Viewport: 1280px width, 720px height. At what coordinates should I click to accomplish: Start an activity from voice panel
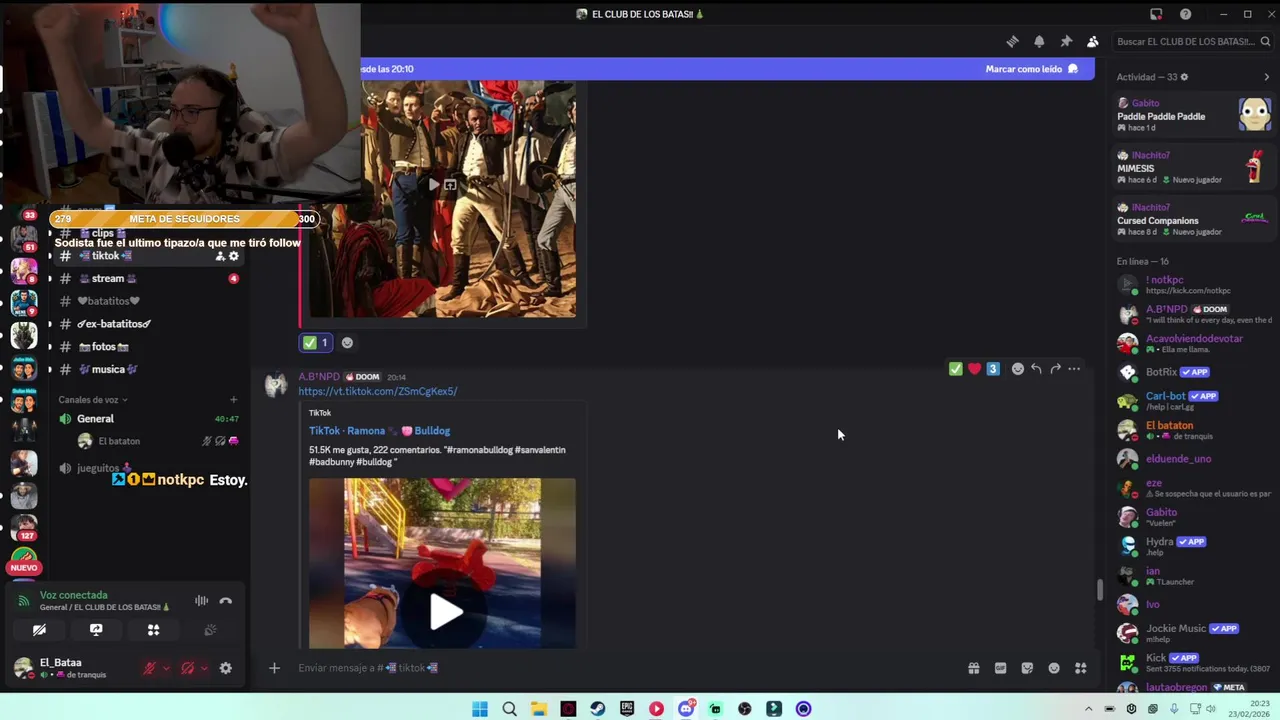point(153,630)
